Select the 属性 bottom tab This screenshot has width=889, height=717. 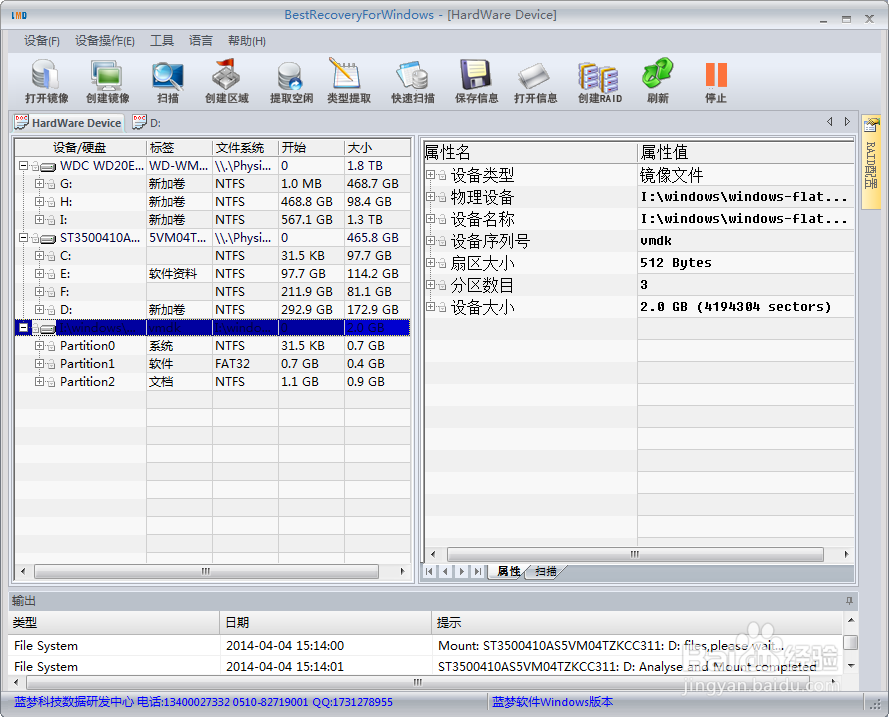click(509, 571)
